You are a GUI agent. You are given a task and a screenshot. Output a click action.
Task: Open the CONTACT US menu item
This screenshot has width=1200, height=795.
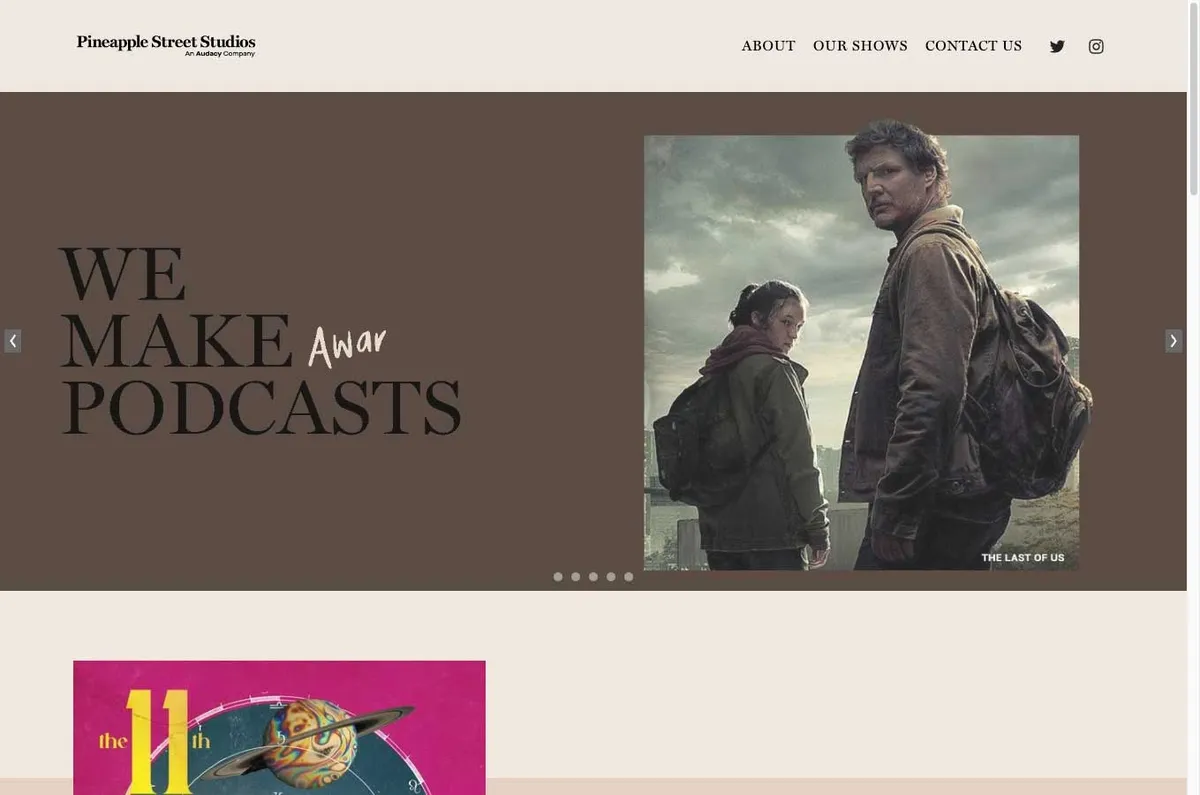click(x=974, y=46)
